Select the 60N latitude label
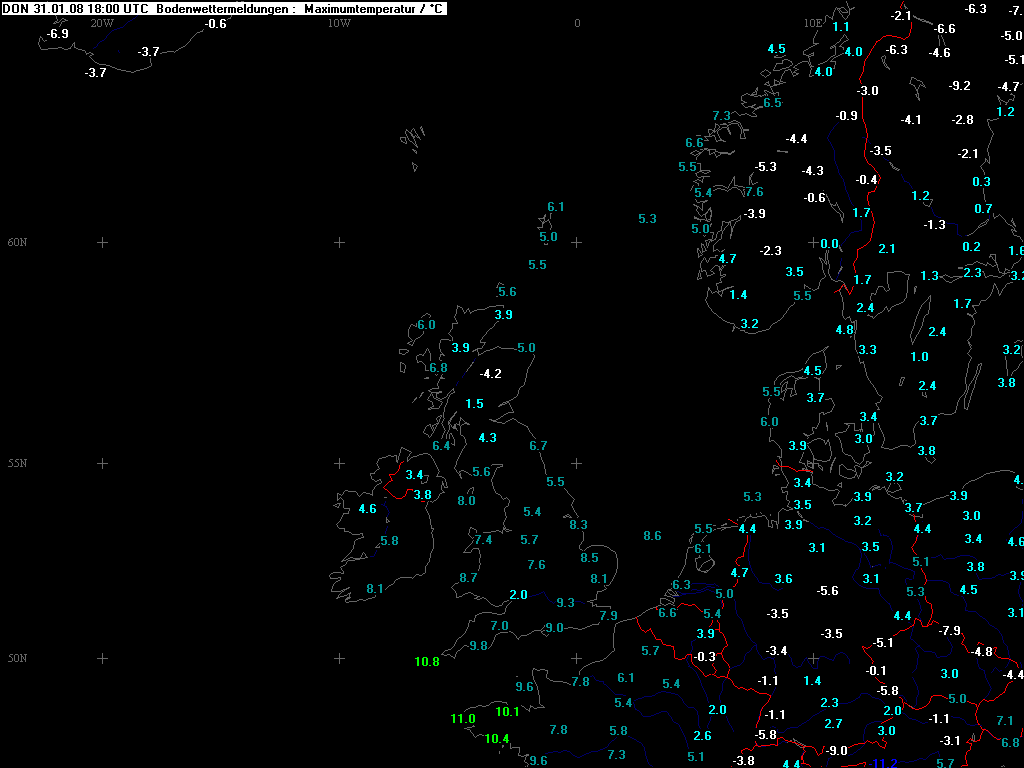The width and height of the screenshot is (1024, 768). [x=18, y=242]
